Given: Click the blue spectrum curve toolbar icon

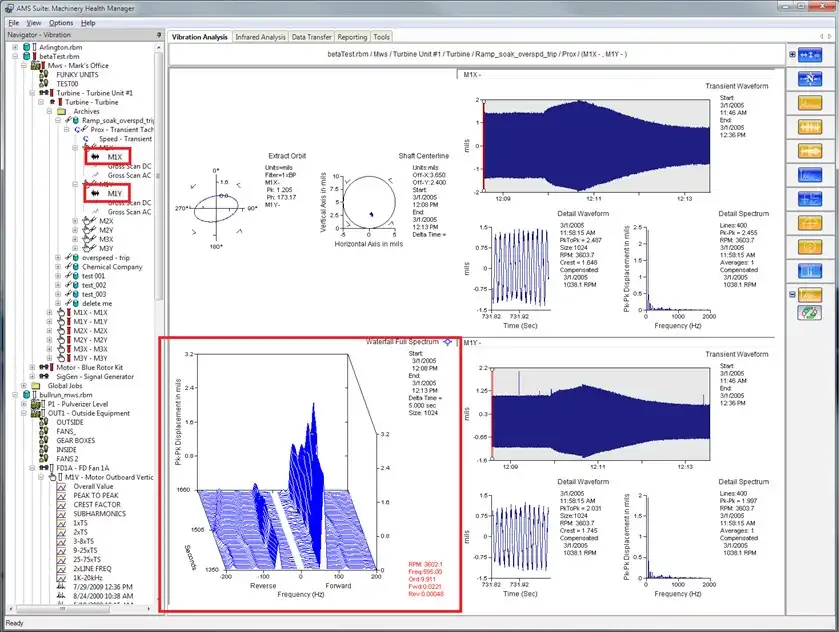Looking at the screenshot, I should [x=810, y=175].
